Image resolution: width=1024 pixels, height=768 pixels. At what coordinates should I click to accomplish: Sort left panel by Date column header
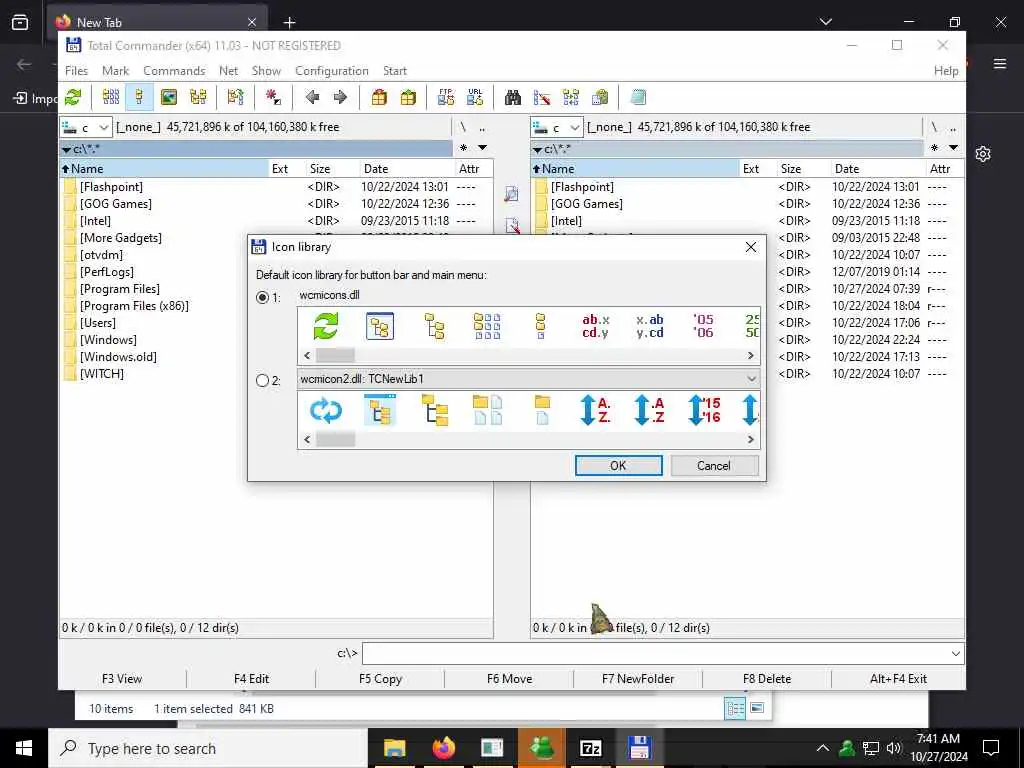[x=406, y=168]
